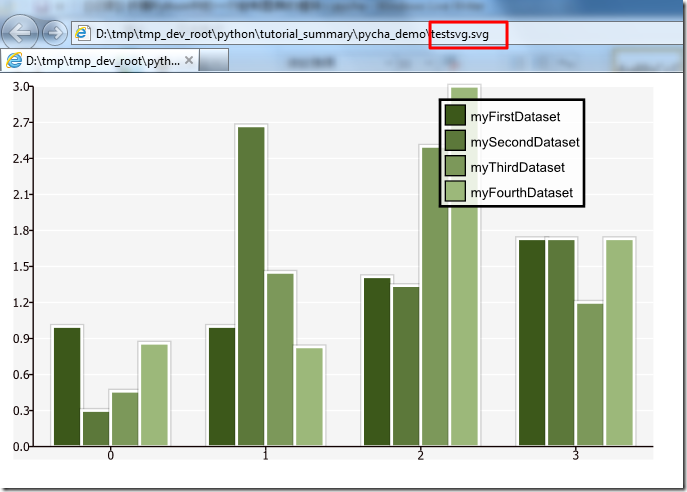Click the 0.3 y-axis label
Viewport: 687px width, 492px height.
click(21, 411)
